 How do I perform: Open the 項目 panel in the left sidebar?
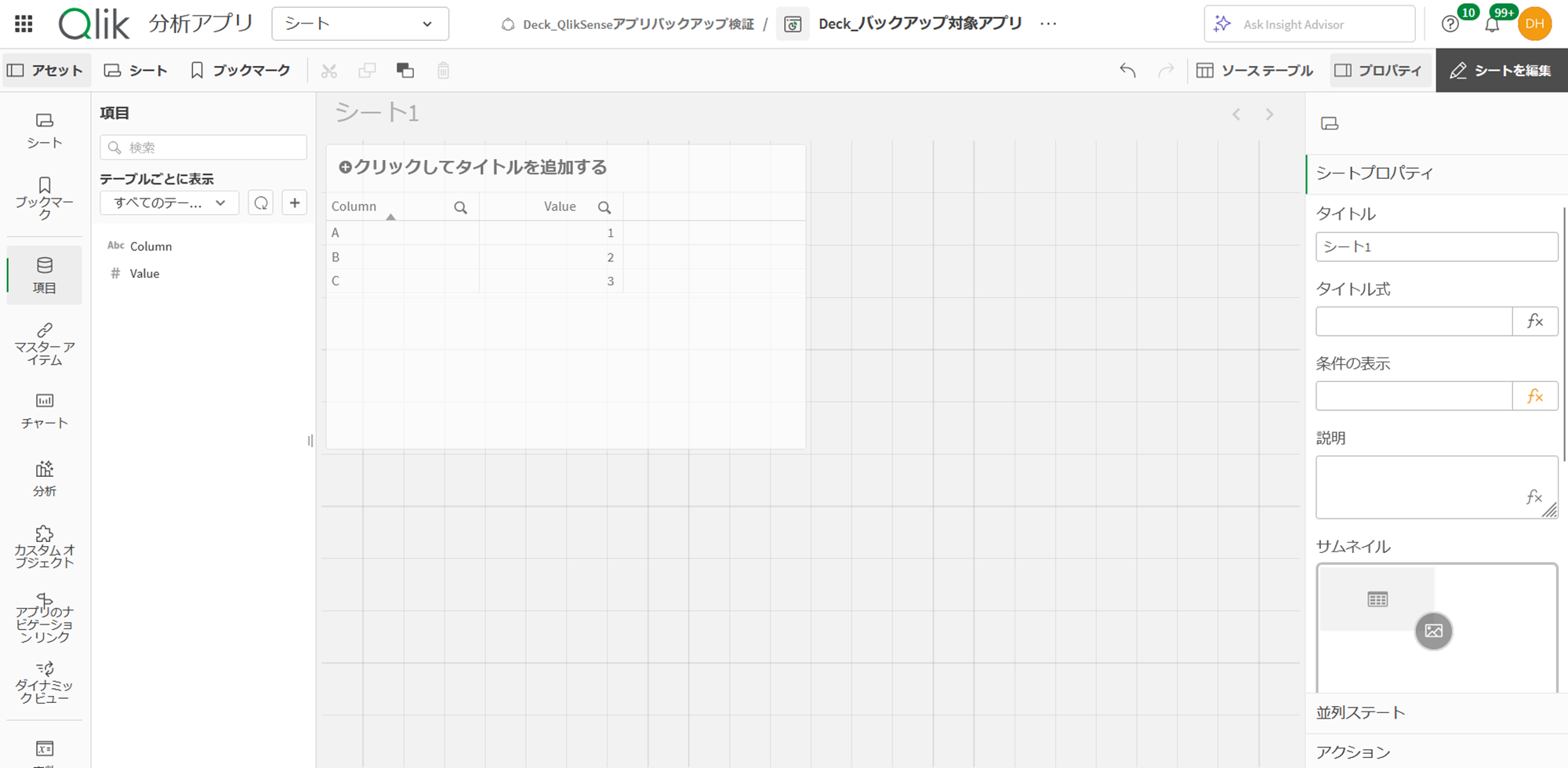44,275
